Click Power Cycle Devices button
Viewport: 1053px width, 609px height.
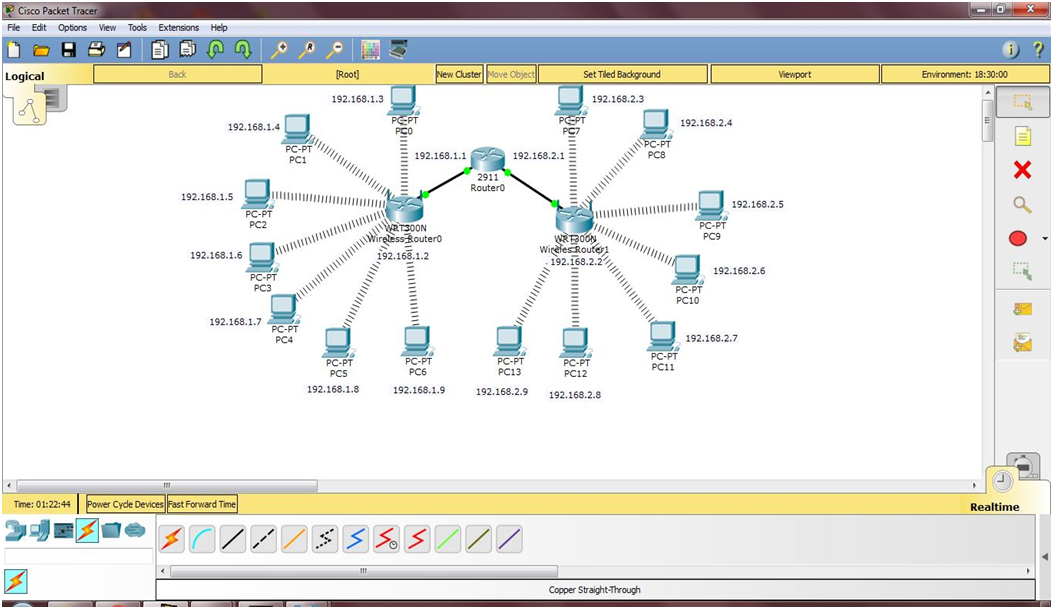tap(125, 504)
